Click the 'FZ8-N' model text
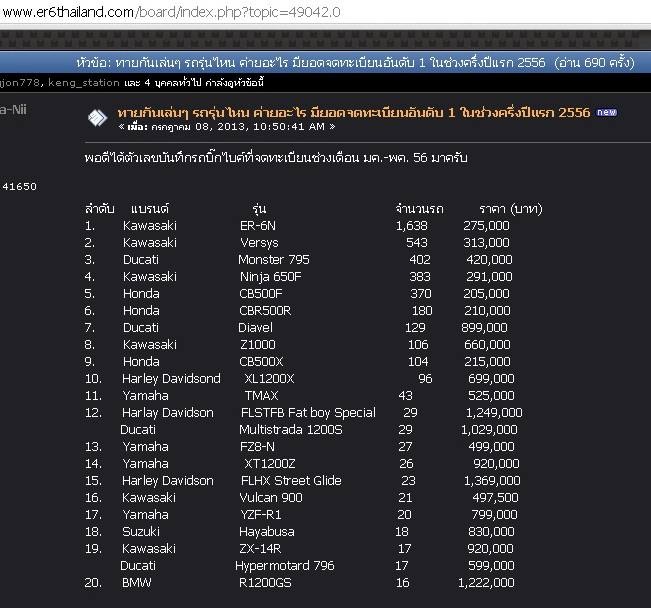651x608 pixels. pyautogui.click(x=257, y=447)
